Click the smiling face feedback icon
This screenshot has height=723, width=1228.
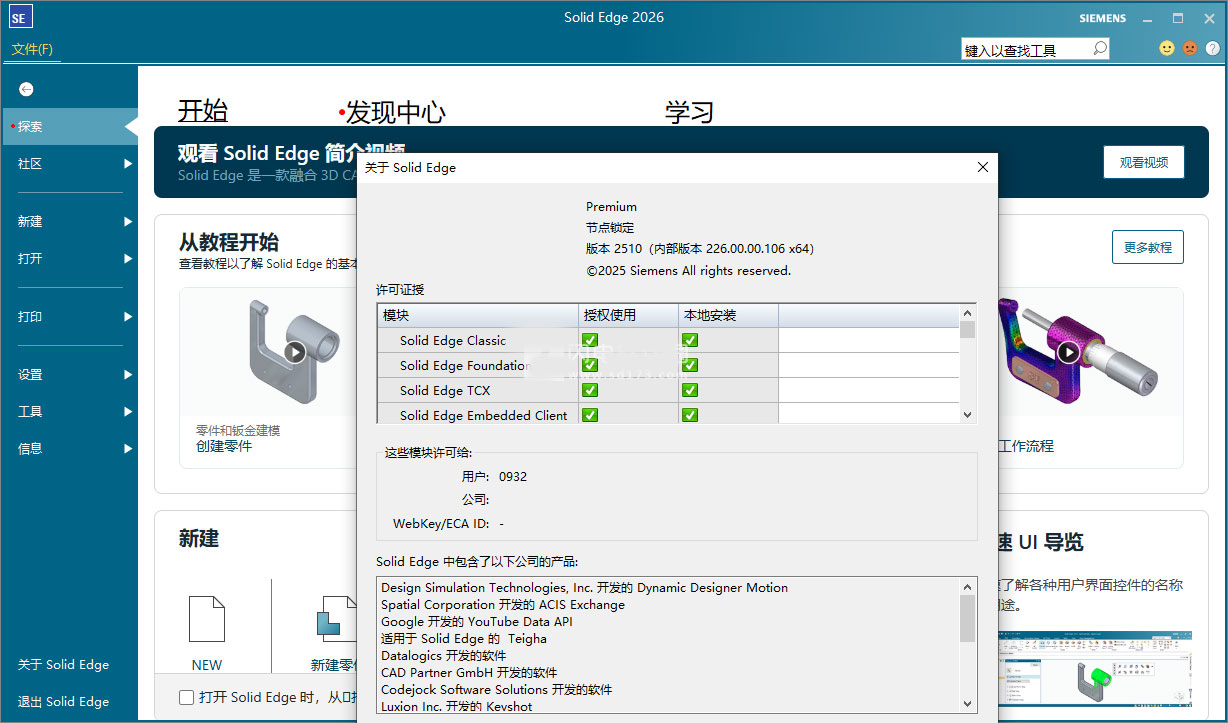pyautogui.click(x=1166, y=47)
